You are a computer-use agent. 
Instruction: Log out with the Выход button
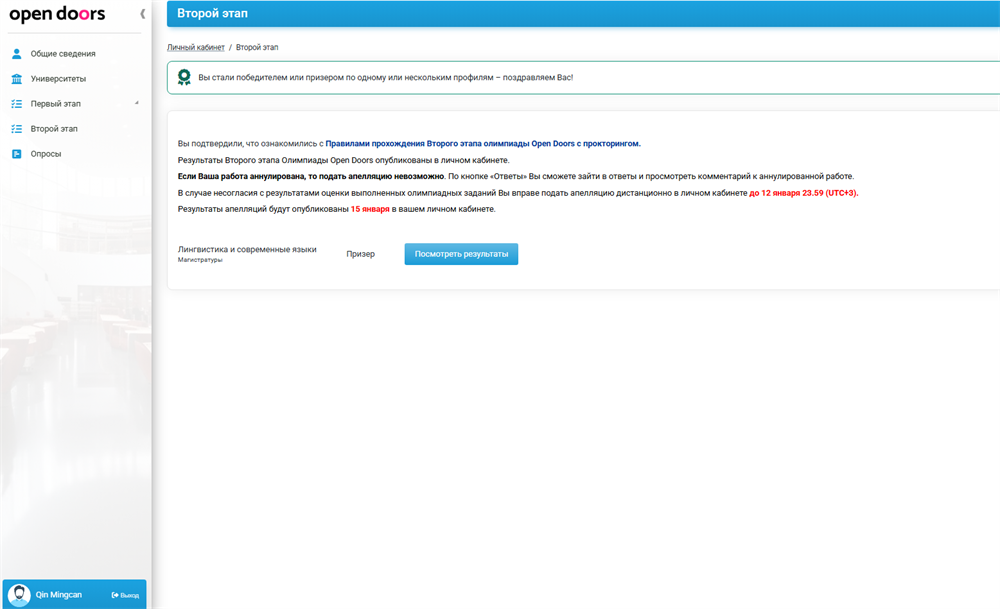(x=126, y=595)
